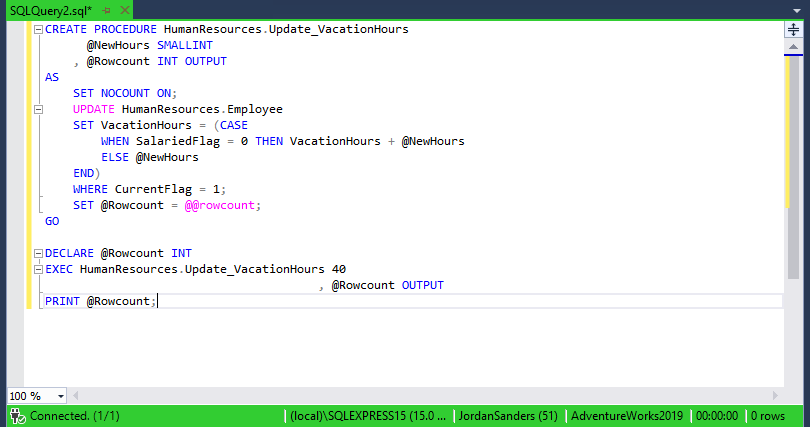Click the END keyword

[x=83, y=173]
